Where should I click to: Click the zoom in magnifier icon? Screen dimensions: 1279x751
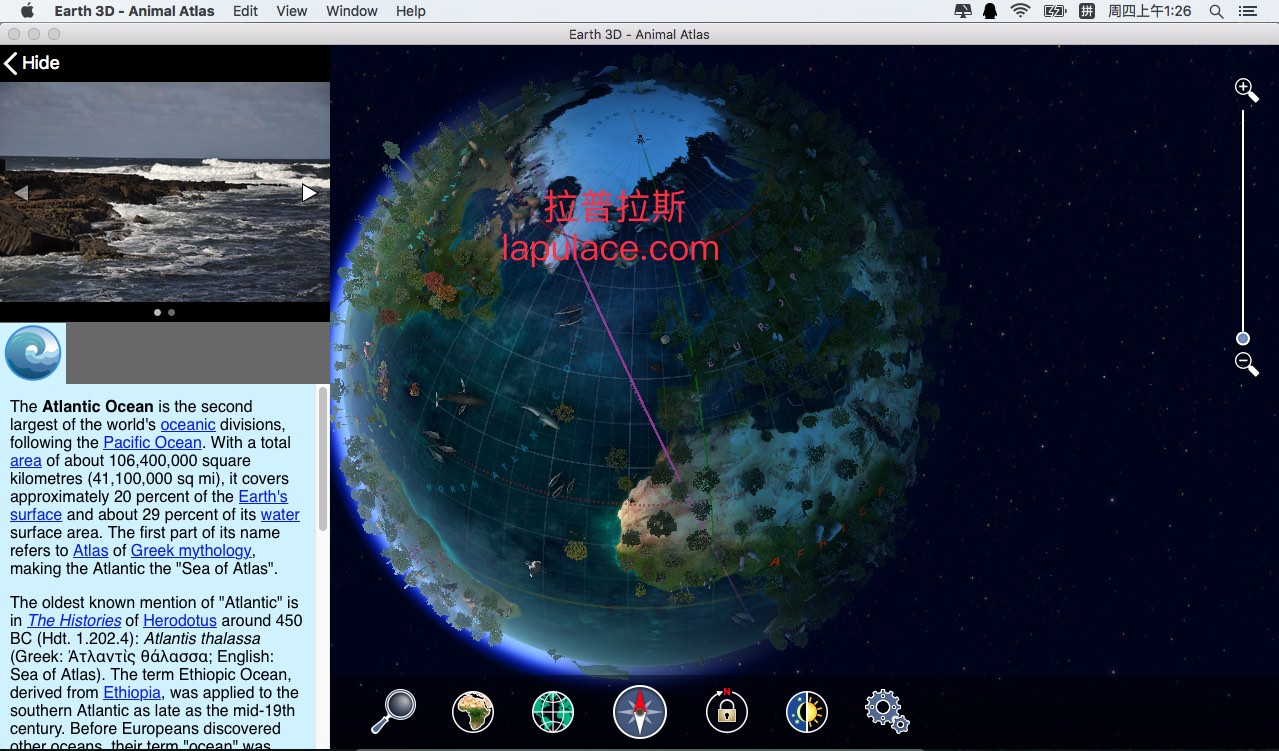coord(1246,90)
